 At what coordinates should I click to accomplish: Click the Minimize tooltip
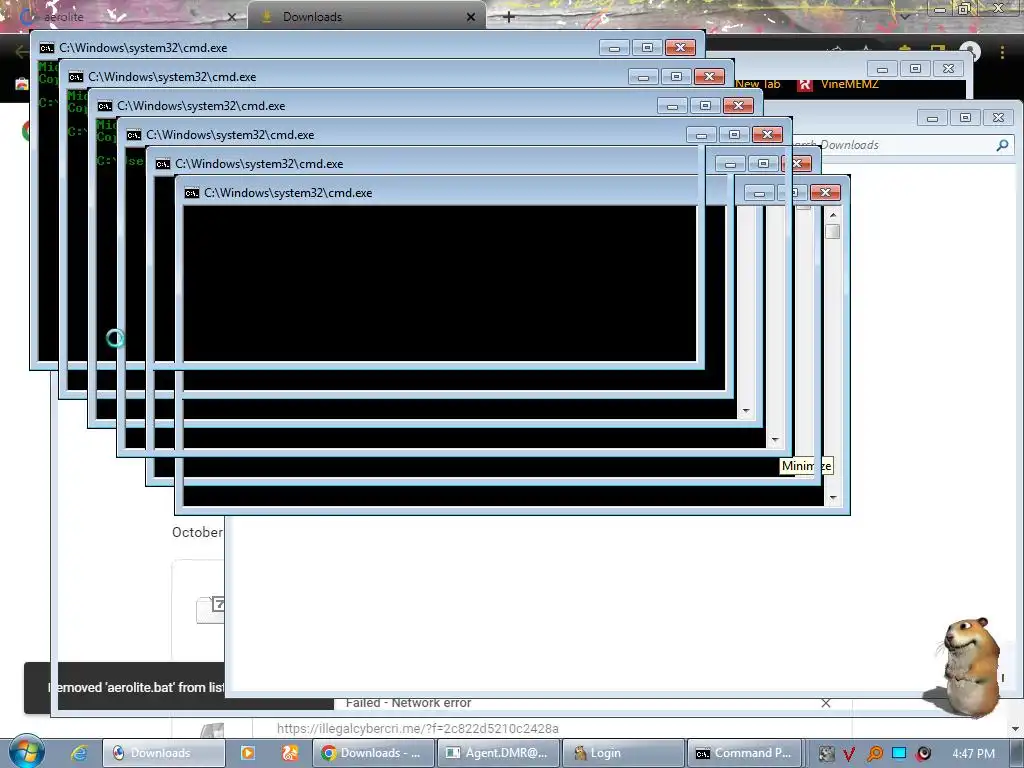(807, 466)
